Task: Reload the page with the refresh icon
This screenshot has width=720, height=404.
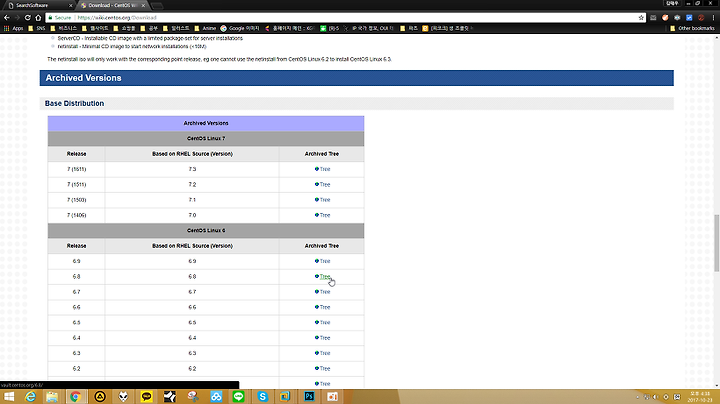Action: point(28,17)
